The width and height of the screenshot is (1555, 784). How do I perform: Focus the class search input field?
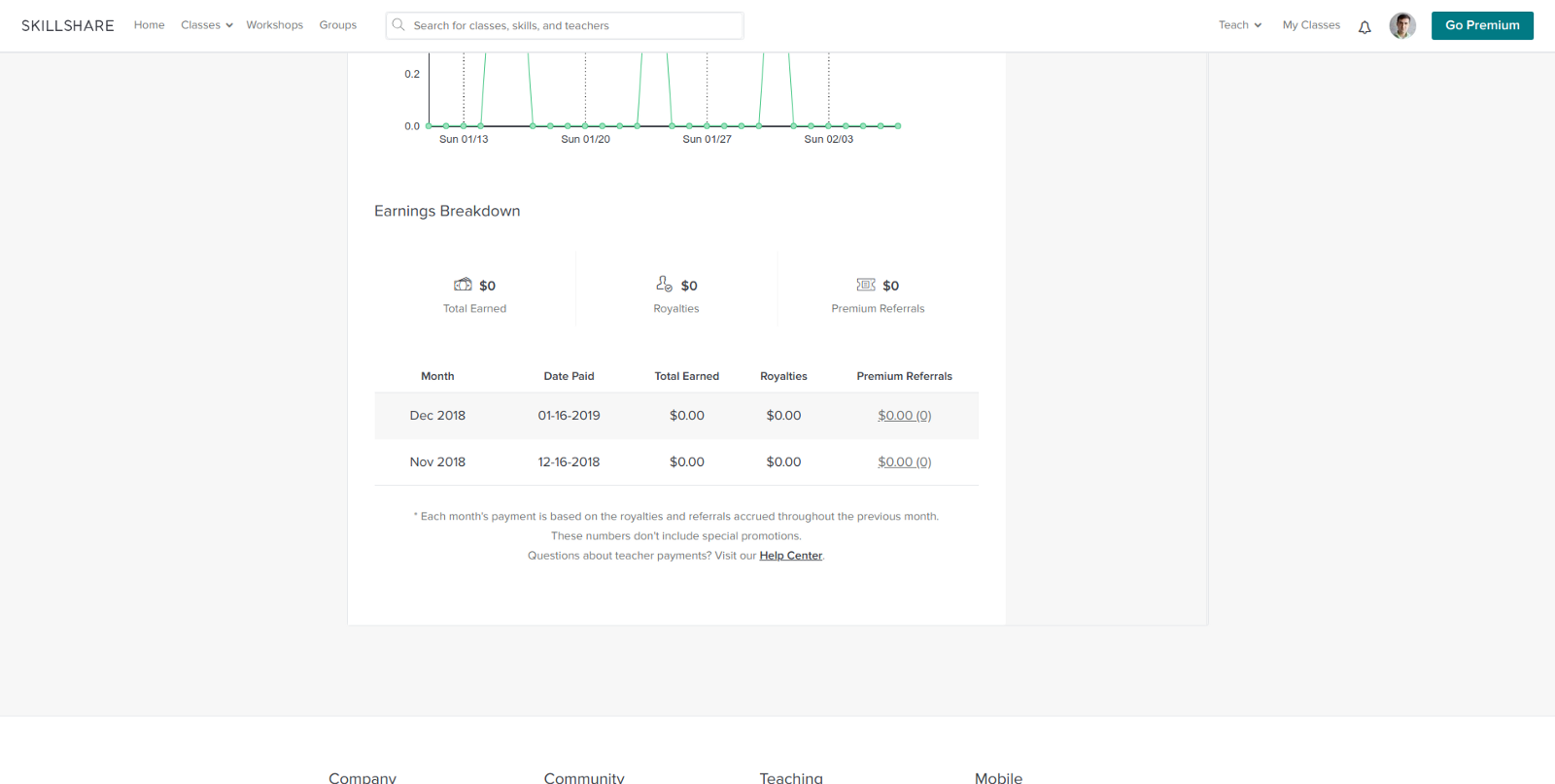coord(573,26)
